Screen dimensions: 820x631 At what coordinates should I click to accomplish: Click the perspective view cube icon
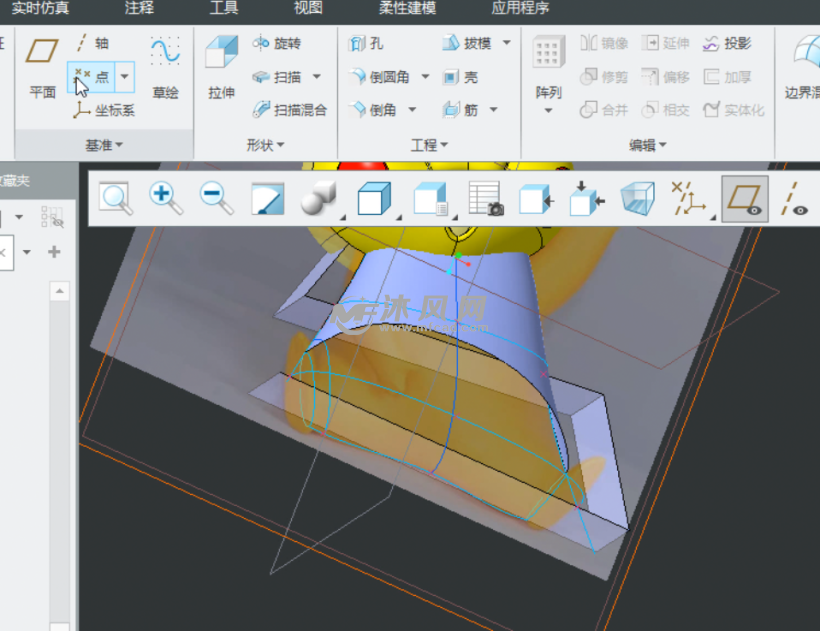click(637, 199)
